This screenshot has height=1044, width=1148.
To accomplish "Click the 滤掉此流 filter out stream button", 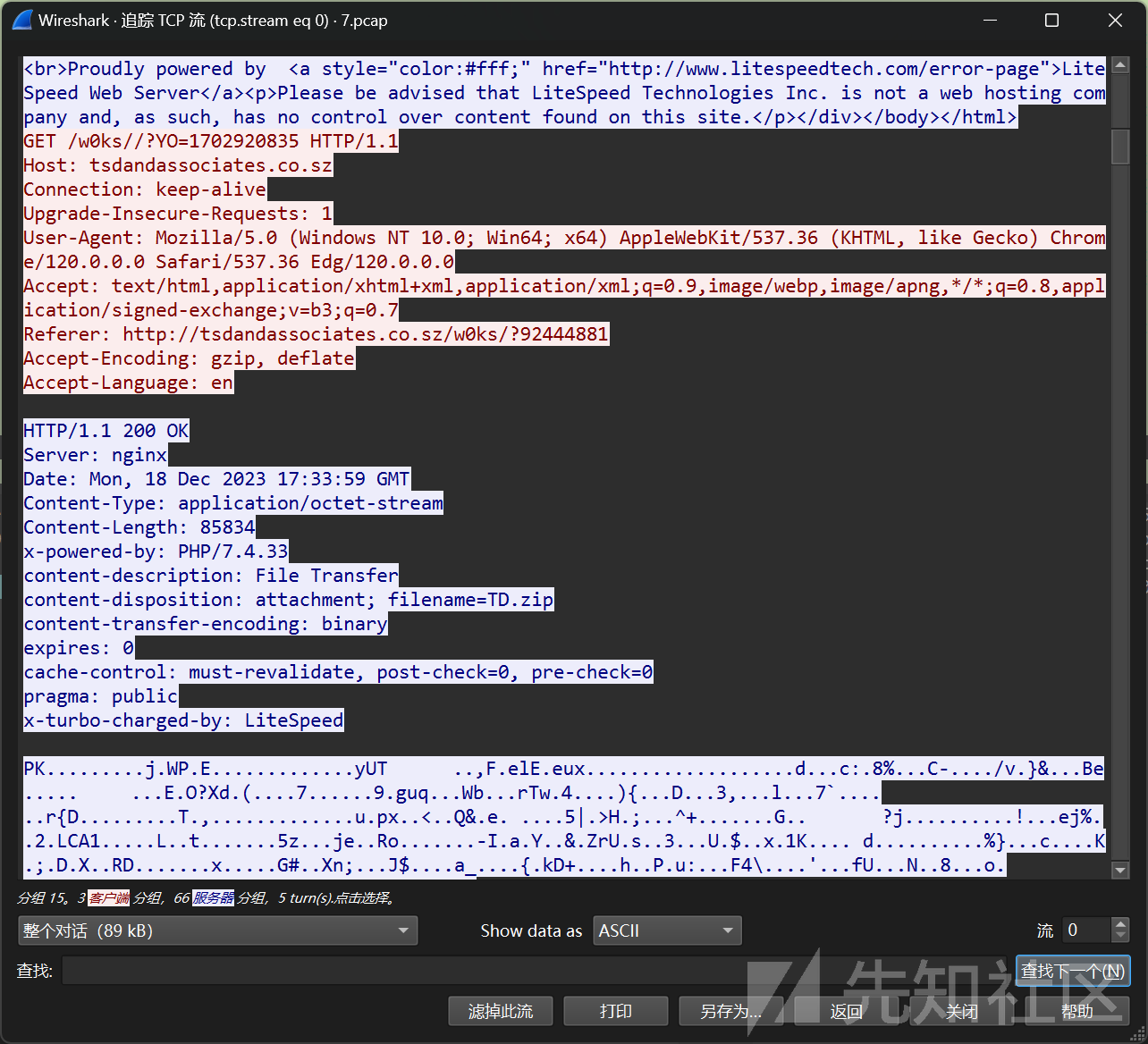I will click(x=501, y=1011).
